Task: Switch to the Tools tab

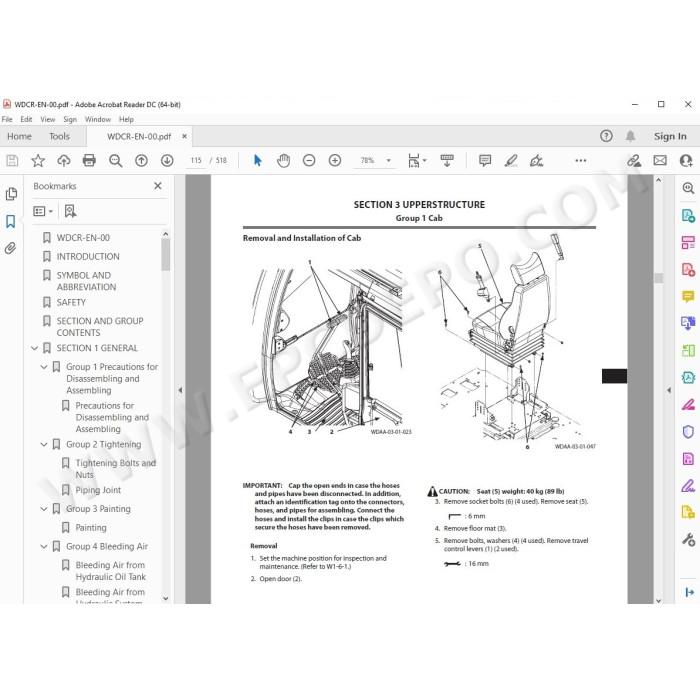Action: pos(59,136)
